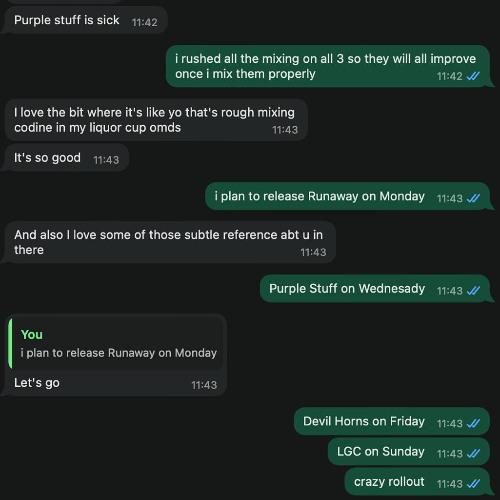Click read receipt ticks on 'crazy rollout' message

click(473, 484)
